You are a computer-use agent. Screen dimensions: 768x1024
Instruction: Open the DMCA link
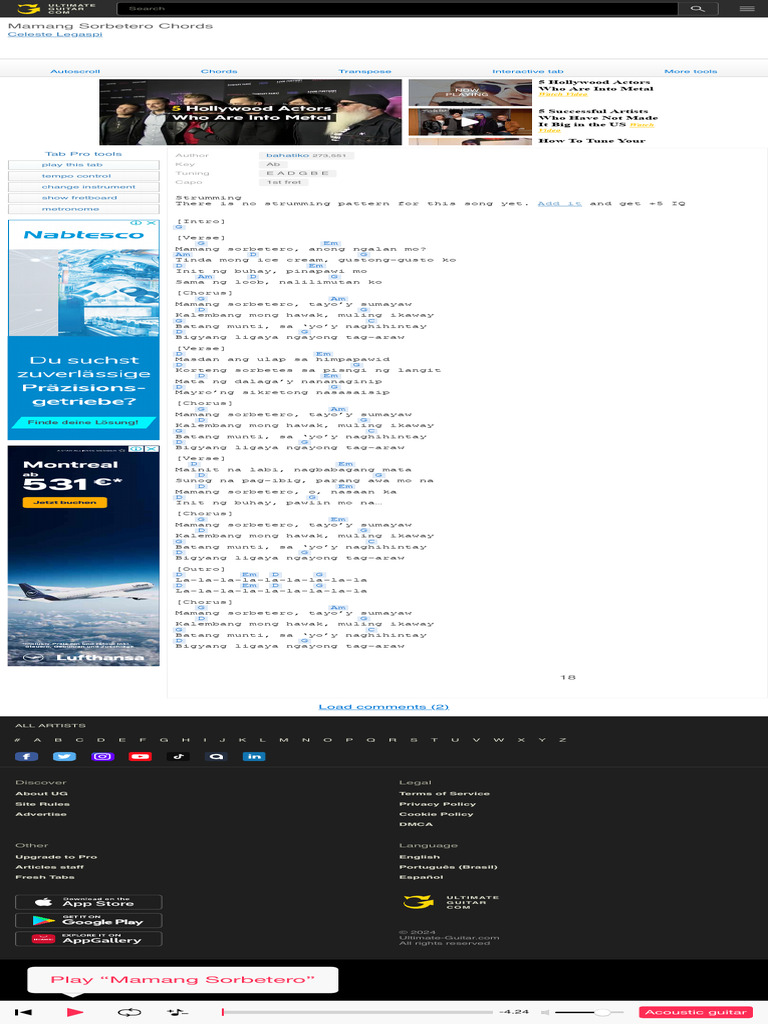(x=416, y=824)
